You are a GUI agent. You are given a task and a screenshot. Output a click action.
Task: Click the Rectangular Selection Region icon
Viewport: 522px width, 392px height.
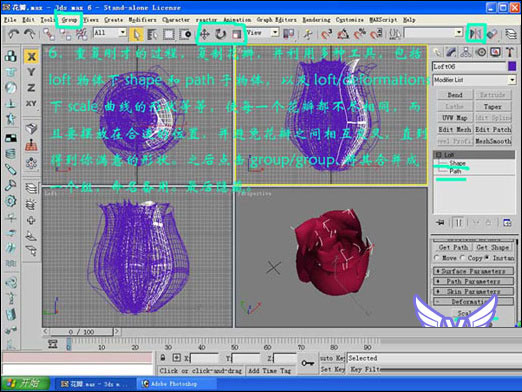click(169, 34)
